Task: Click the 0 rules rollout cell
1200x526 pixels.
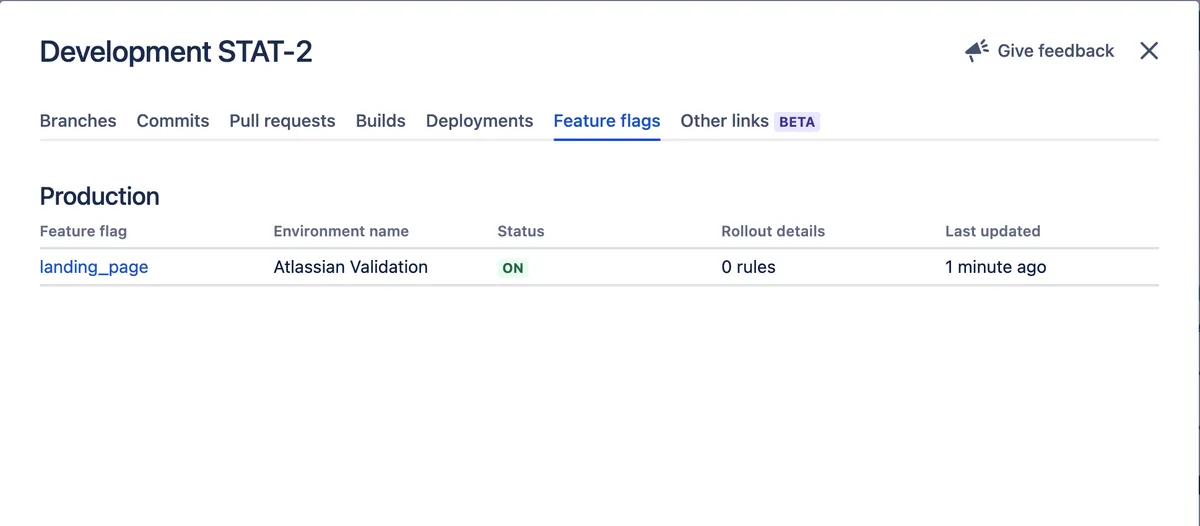Action: (749, 267)
